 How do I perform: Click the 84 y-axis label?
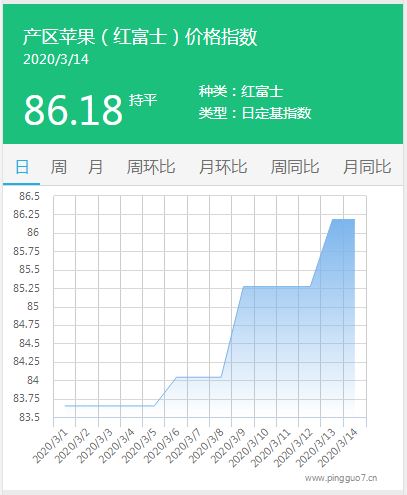pos(33,380)
